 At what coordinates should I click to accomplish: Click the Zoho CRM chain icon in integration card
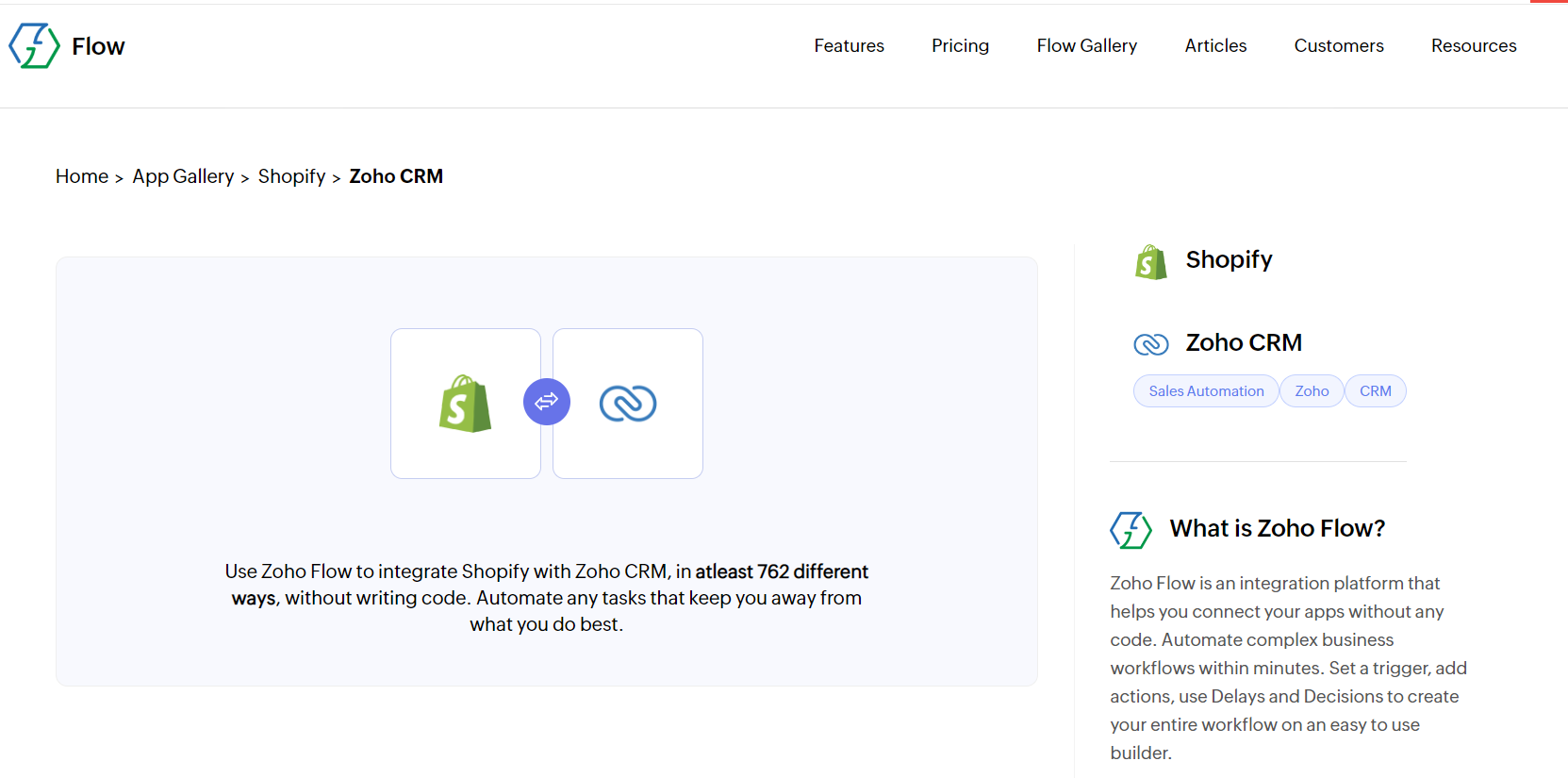coord(628,404)
